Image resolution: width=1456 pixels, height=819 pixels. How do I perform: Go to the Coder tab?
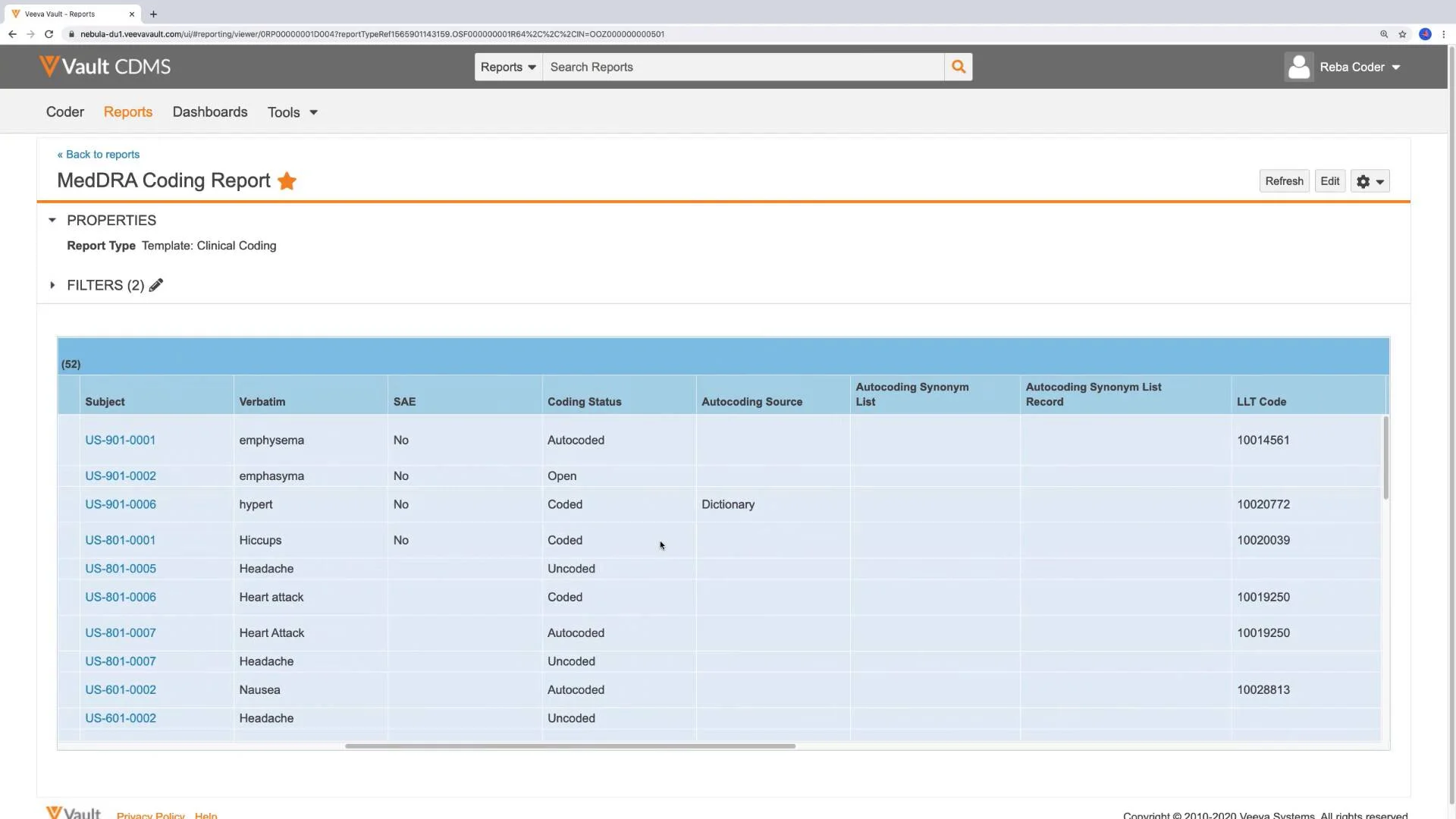[65, 112]
